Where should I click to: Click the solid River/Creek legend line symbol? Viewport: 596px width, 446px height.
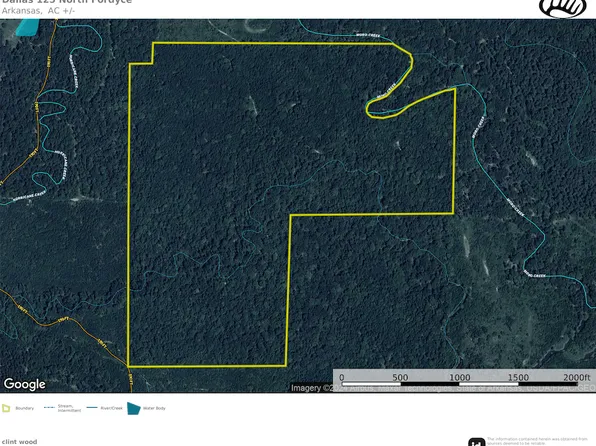pos(92,408)
